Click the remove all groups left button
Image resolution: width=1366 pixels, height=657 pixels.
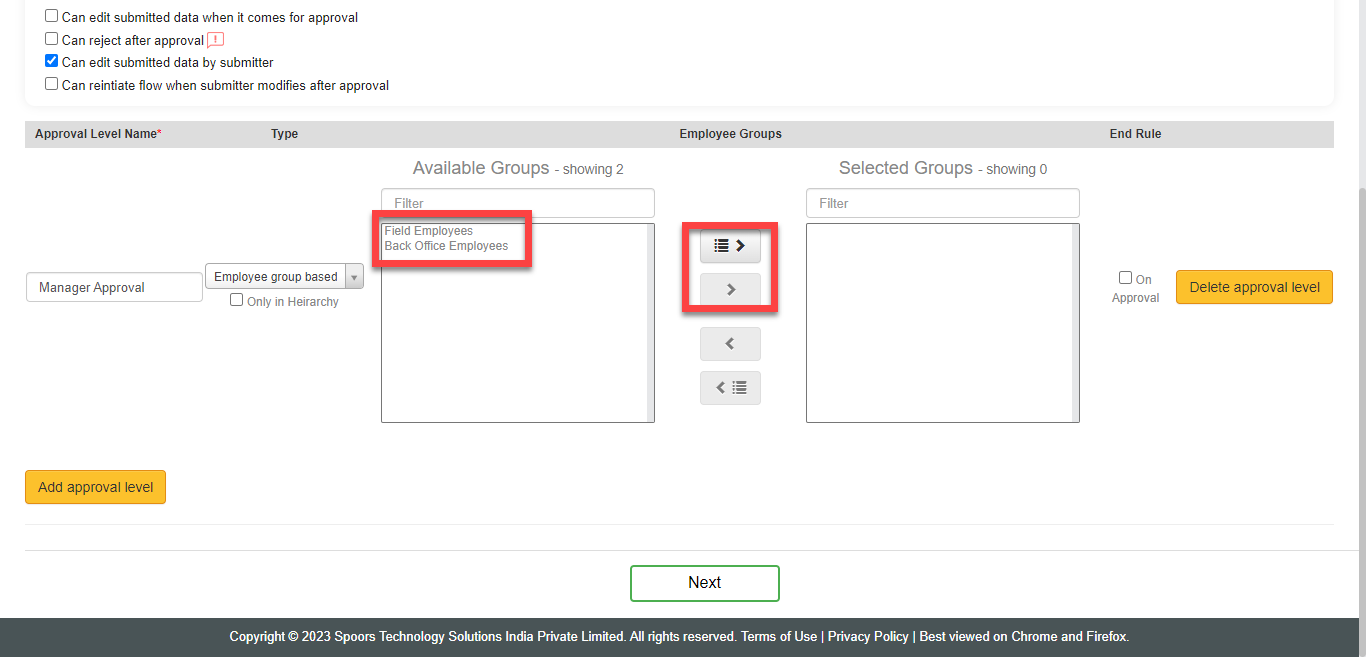tap(730, 388)
